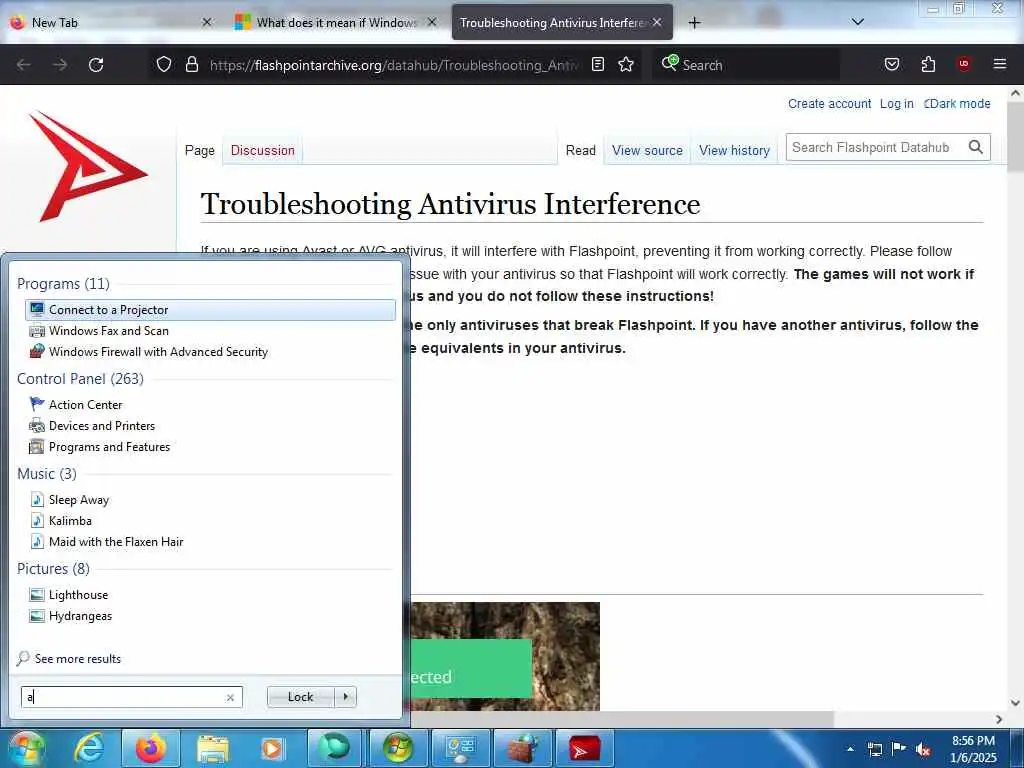Click the Firefox Search box
Screen dimensions: 1024x768
click(x=746, y=65)
